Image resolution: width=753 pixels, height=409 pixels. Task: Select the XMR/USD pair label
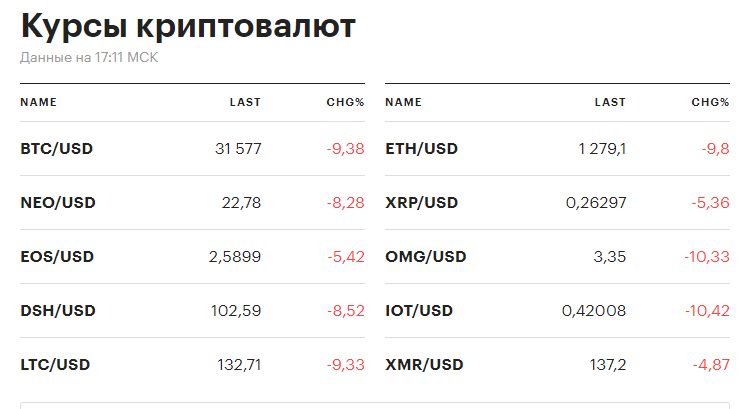pyautogui.click(x=424, y=365)
